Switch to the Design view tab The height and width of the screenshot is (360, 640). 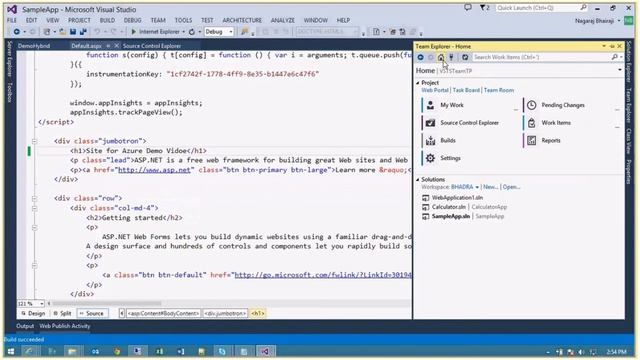click(33, 313)
